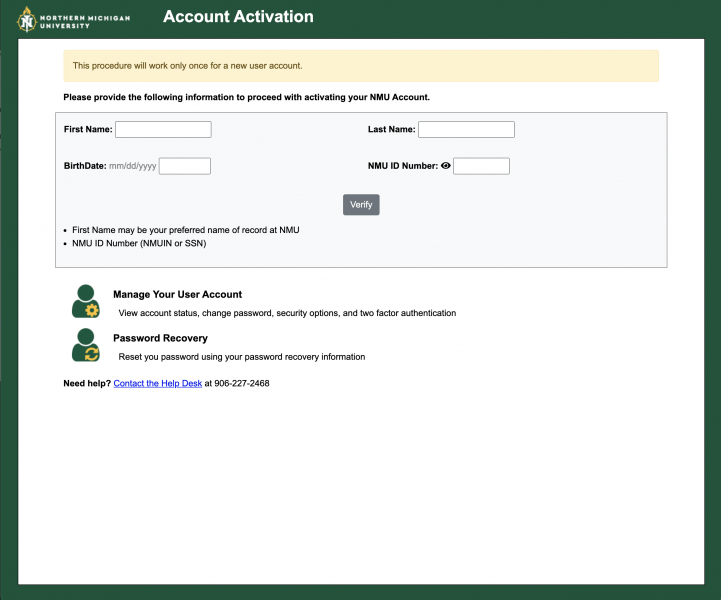
Task: Toggle NMU ID Number visibility eye icon
Action: [446, 166]
